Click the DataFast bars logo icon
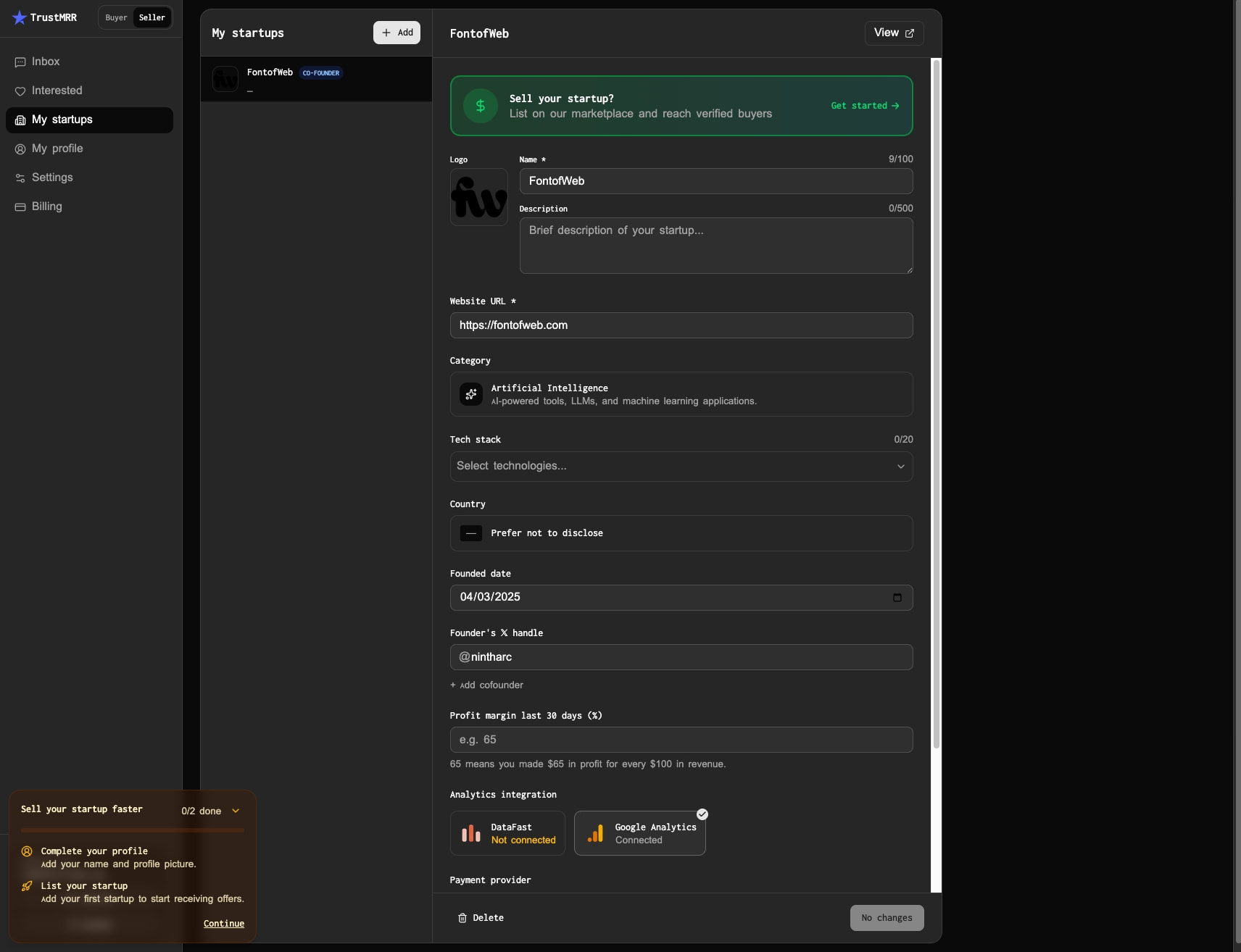This screenshot has width=1241, height=952. click(x=471, y=833)
